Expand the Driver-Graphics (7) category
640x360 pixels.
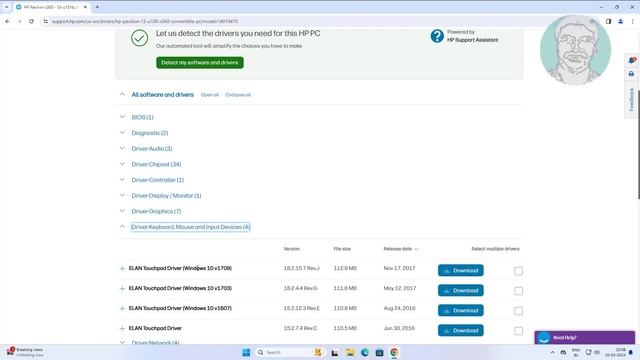point(156,211)
